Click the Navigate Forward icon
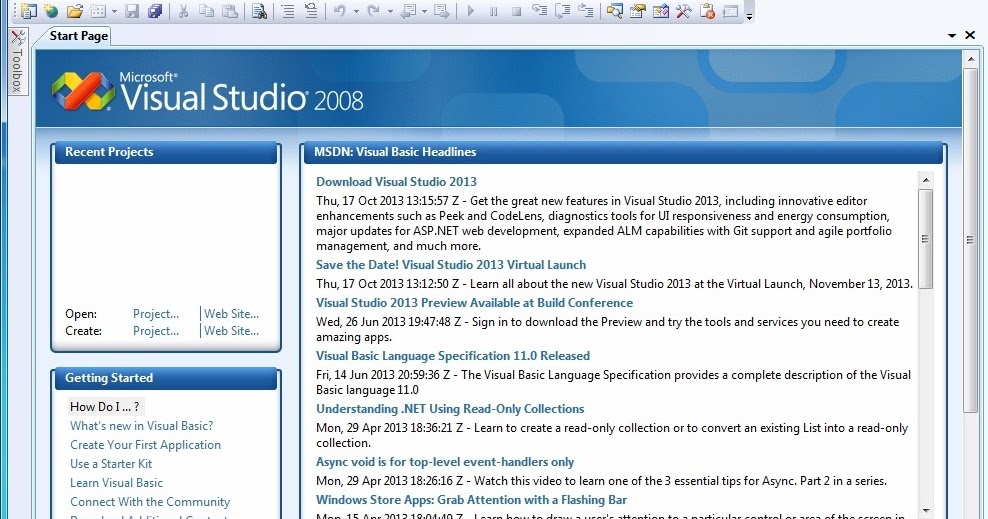 coord(442,11)
